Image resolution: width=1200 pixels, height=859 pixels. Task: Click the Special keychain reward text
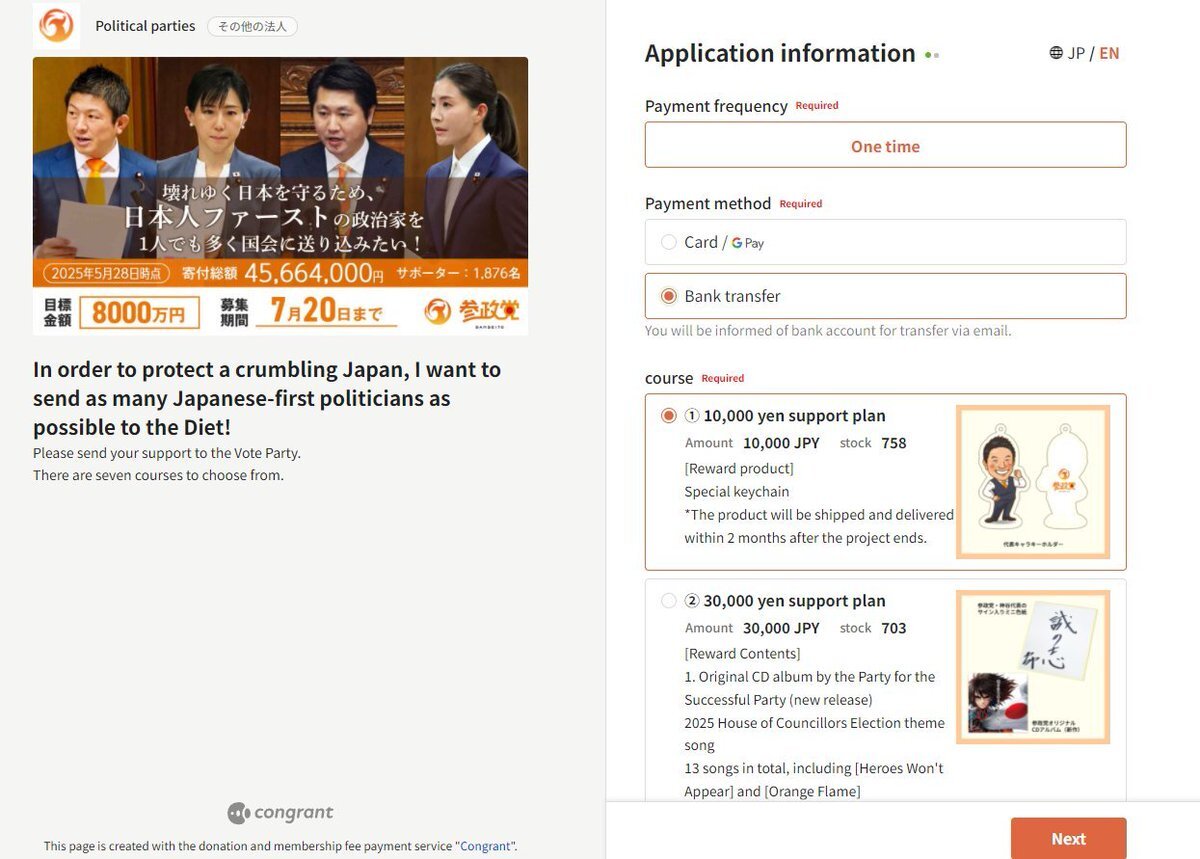(737, 491)
